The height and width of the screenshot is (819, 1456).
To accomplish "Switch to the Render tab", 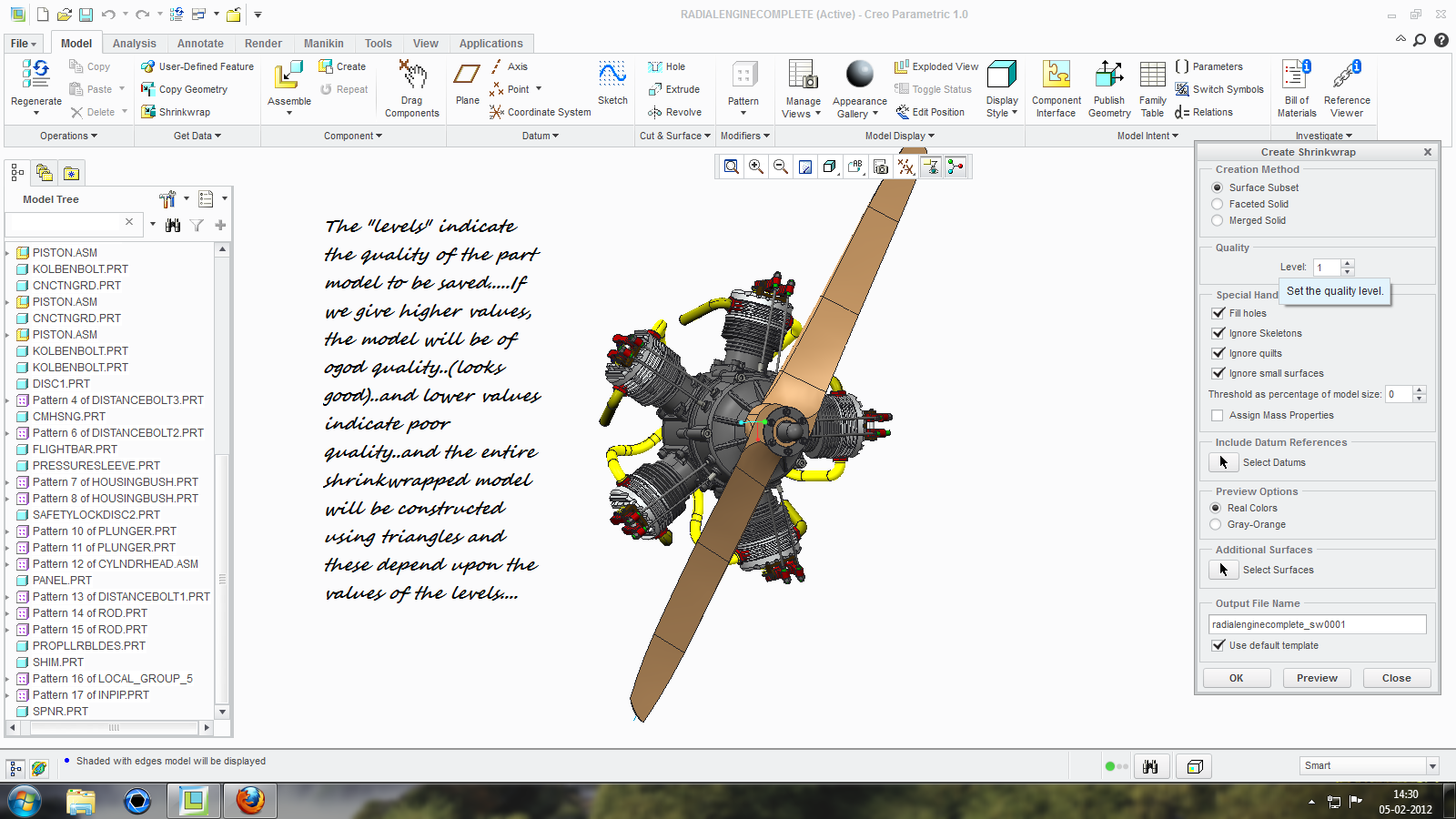I will tap(263, 44).
